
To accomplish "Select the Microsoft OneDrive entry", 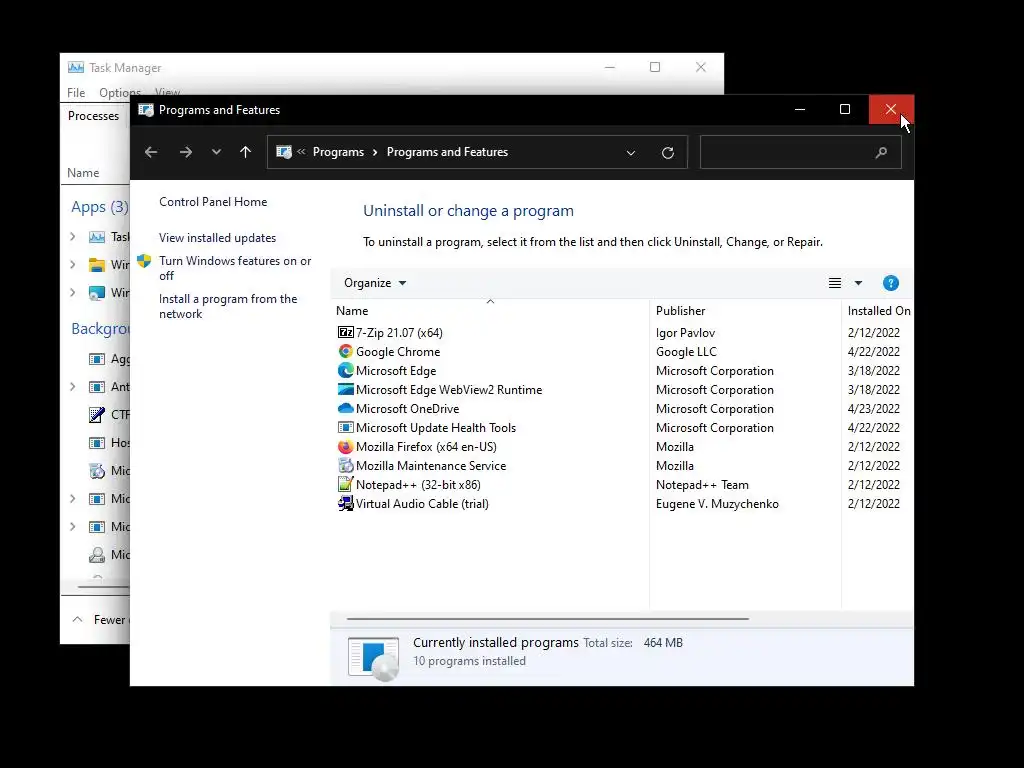I will click(408, 408).
